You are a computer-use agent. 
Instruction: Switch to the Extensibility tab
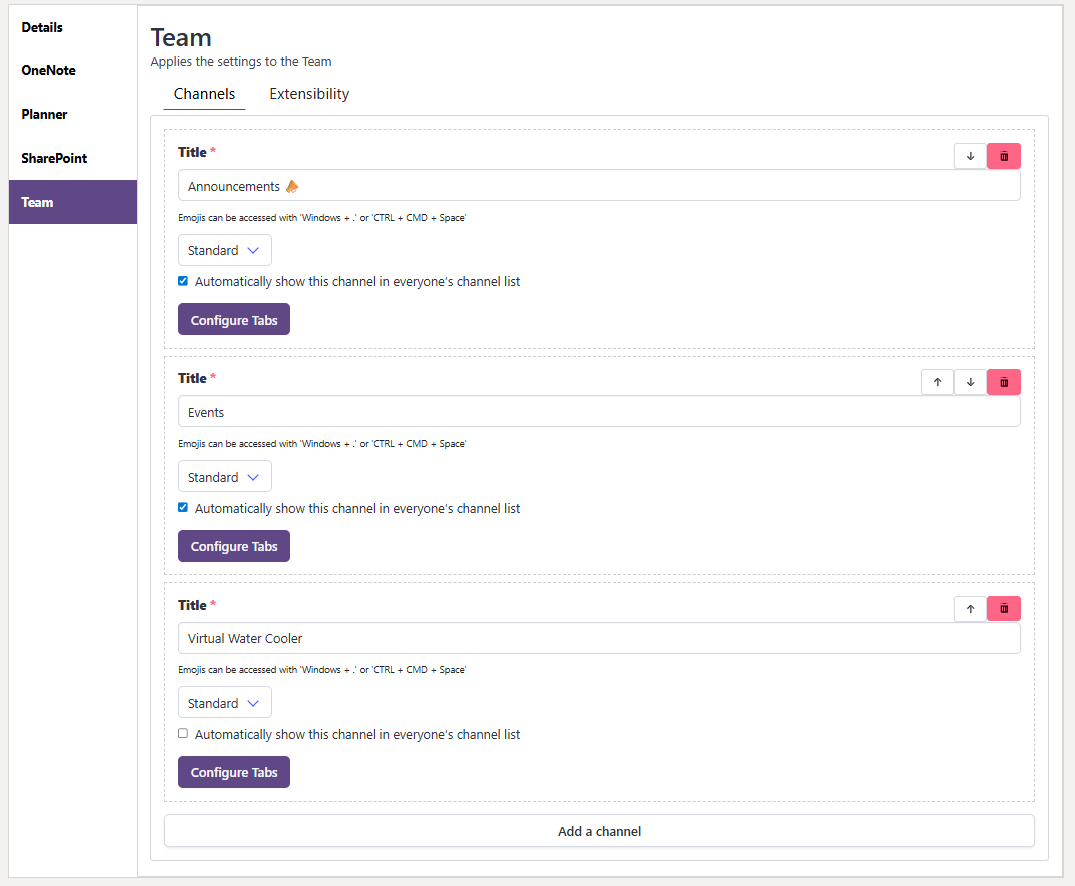(x=308, y=93)
